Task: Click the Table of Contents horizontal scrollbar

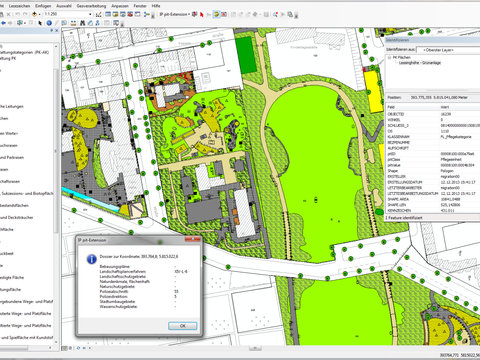Action: [x=14, y=348]
